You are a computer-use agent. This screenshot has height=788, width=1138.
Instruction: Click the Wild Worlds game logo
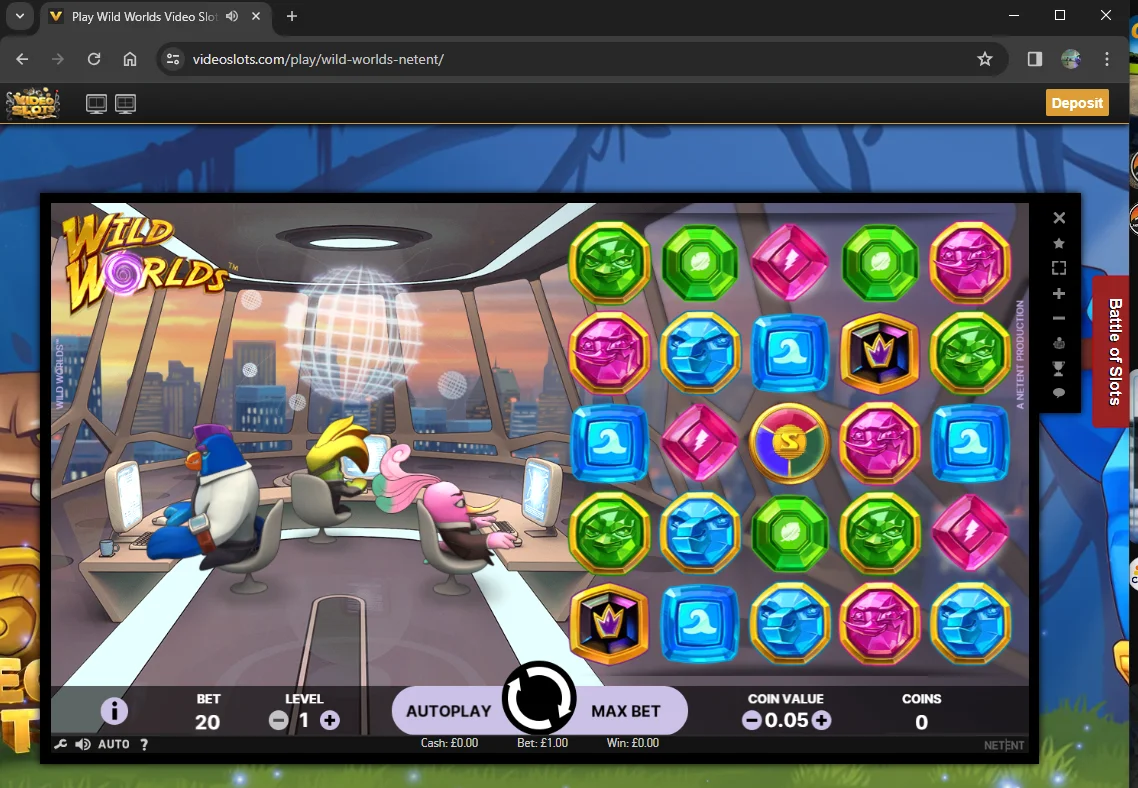tap(145, 263)
